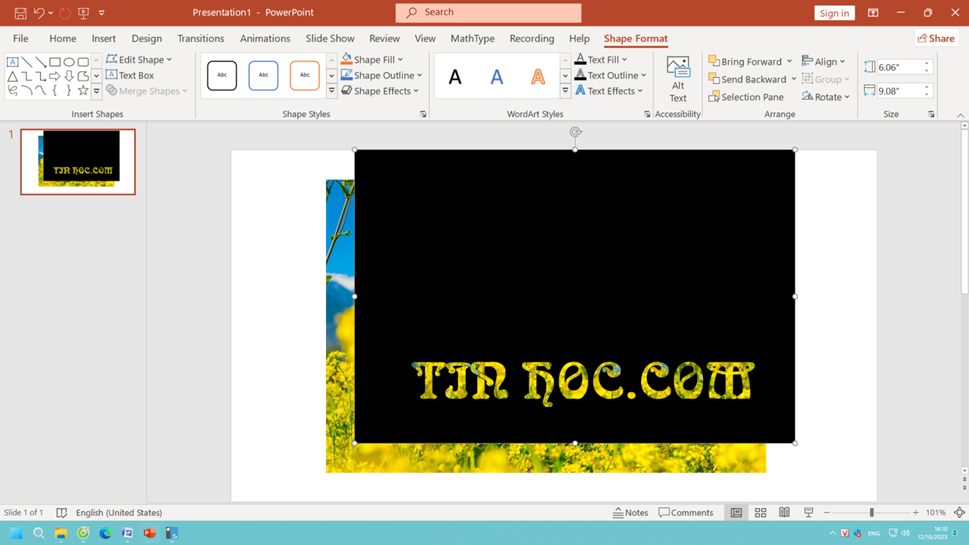Click the Text Box tool
This screenshot has width=969, height=545.
tap(130, 75)
